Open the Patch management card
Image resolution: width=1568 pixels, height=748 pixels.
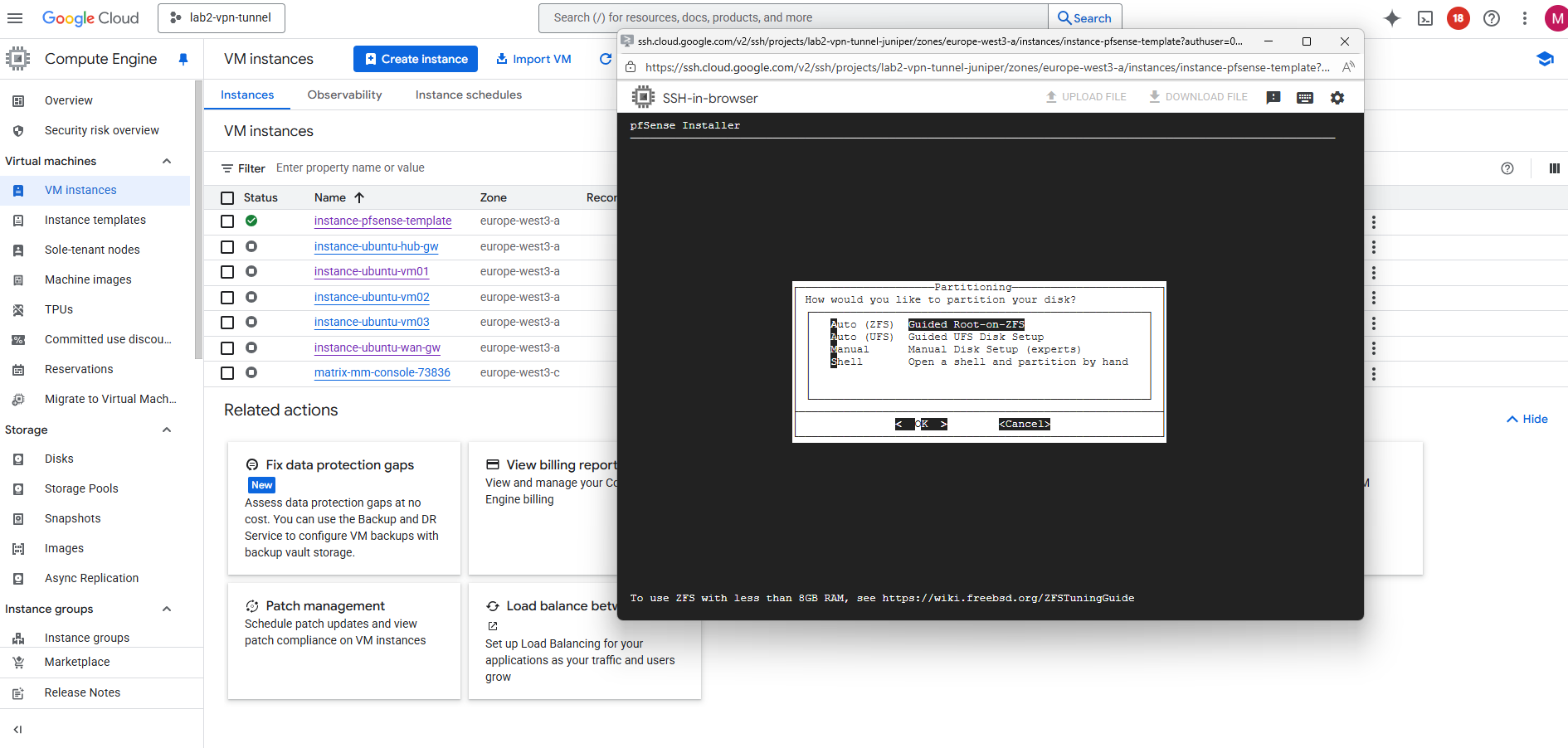[344, 641]
